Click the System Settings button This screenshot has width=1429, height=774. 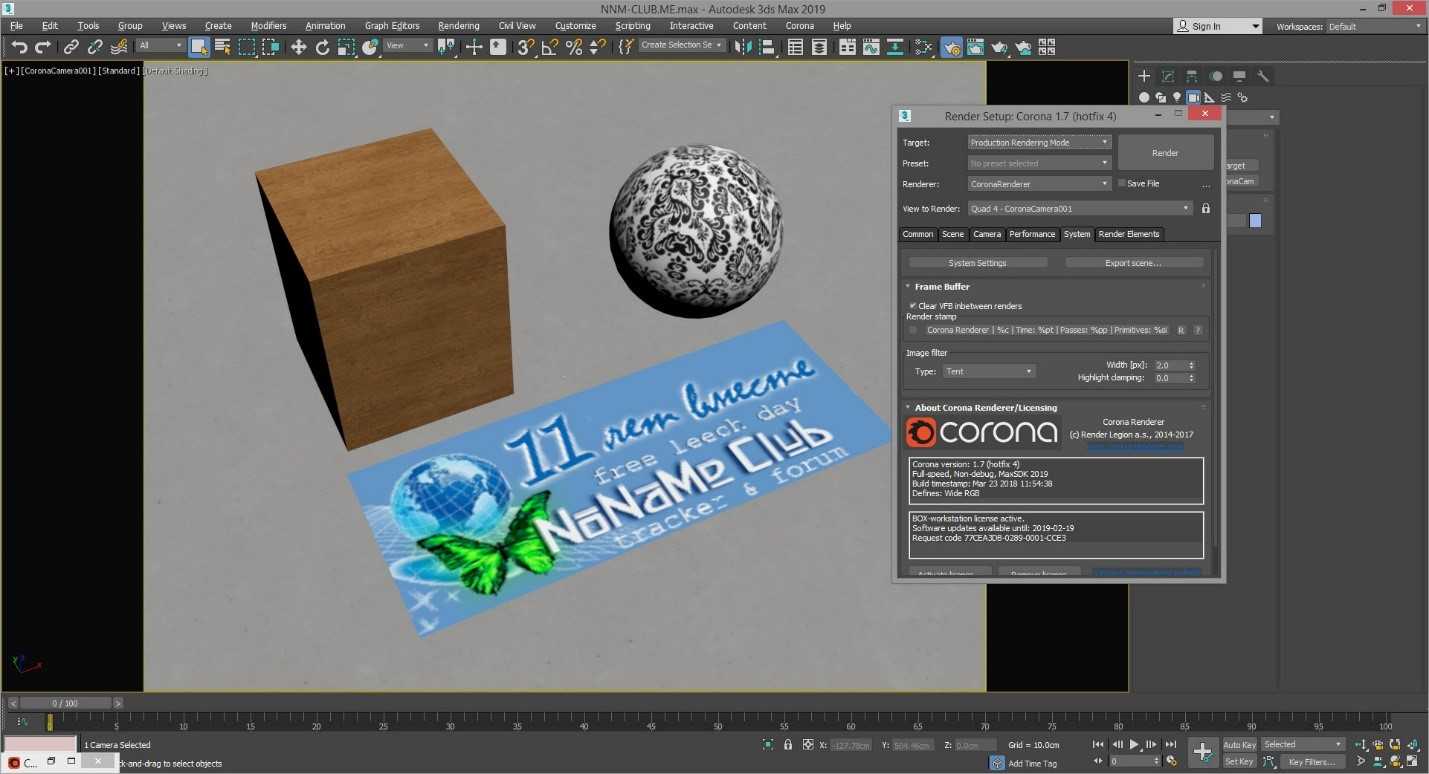977,263
